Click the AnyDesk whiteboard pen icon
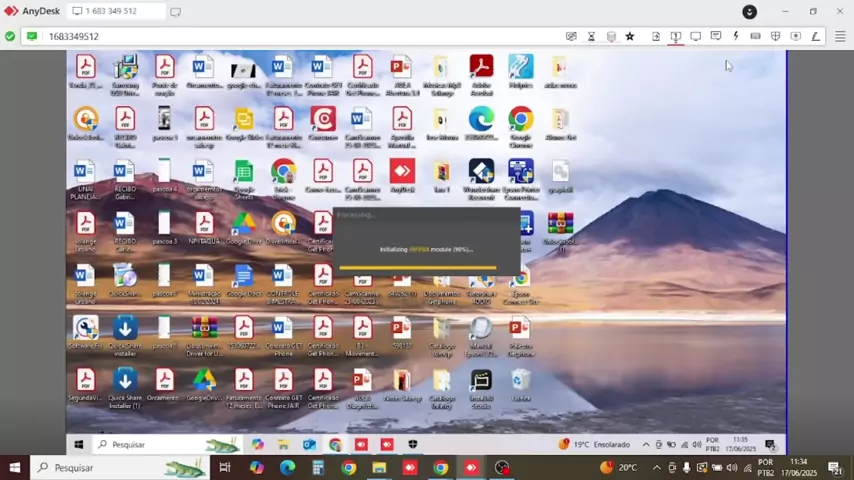This screenshot has height=480, width=854. pos(816,36)
